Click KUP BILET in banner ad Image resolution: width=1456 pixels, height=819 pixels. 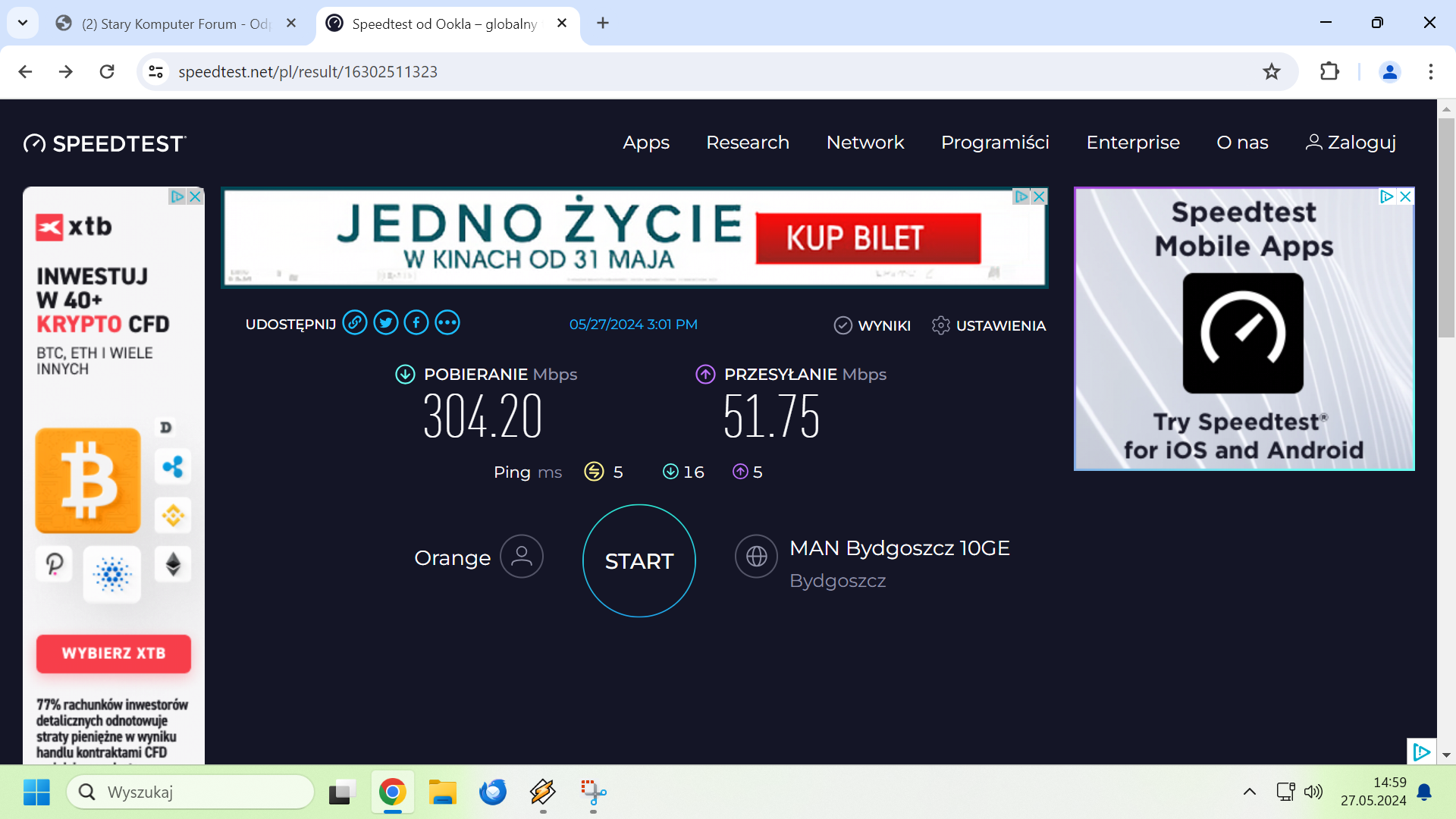click(868, 238)
